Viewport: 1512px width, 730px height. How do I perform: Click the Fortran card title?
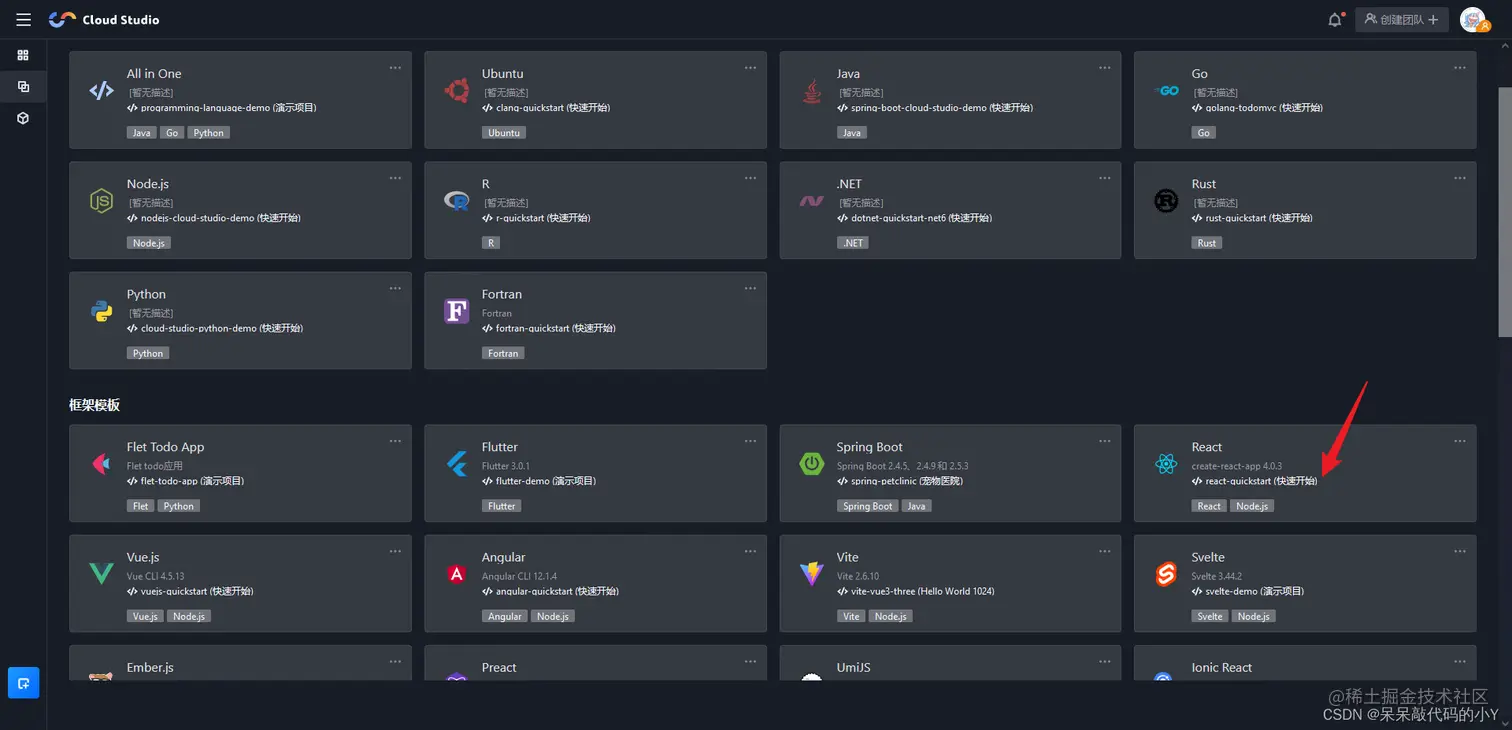point(502,294)
